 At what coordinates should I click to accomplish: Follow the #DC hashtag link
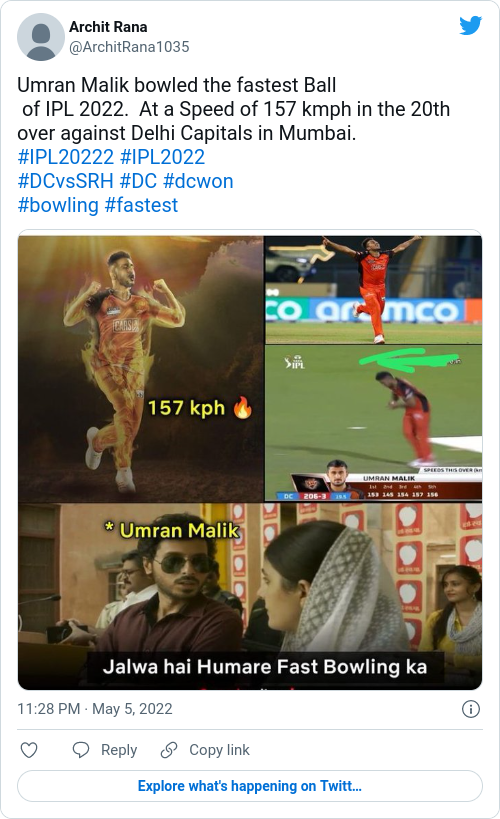(138, 181)
